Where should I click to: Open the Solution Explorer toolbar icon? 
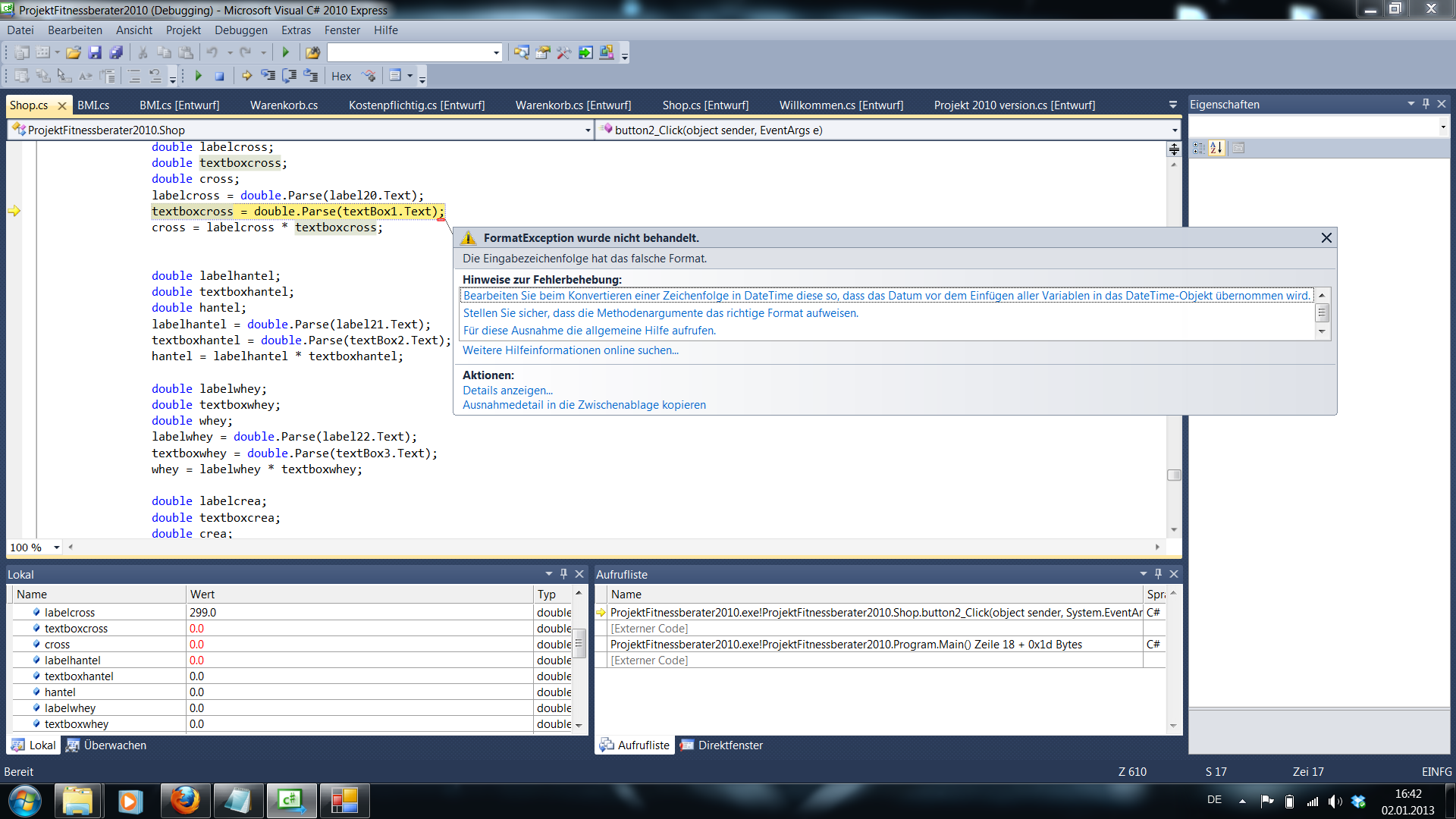point(522,52)
